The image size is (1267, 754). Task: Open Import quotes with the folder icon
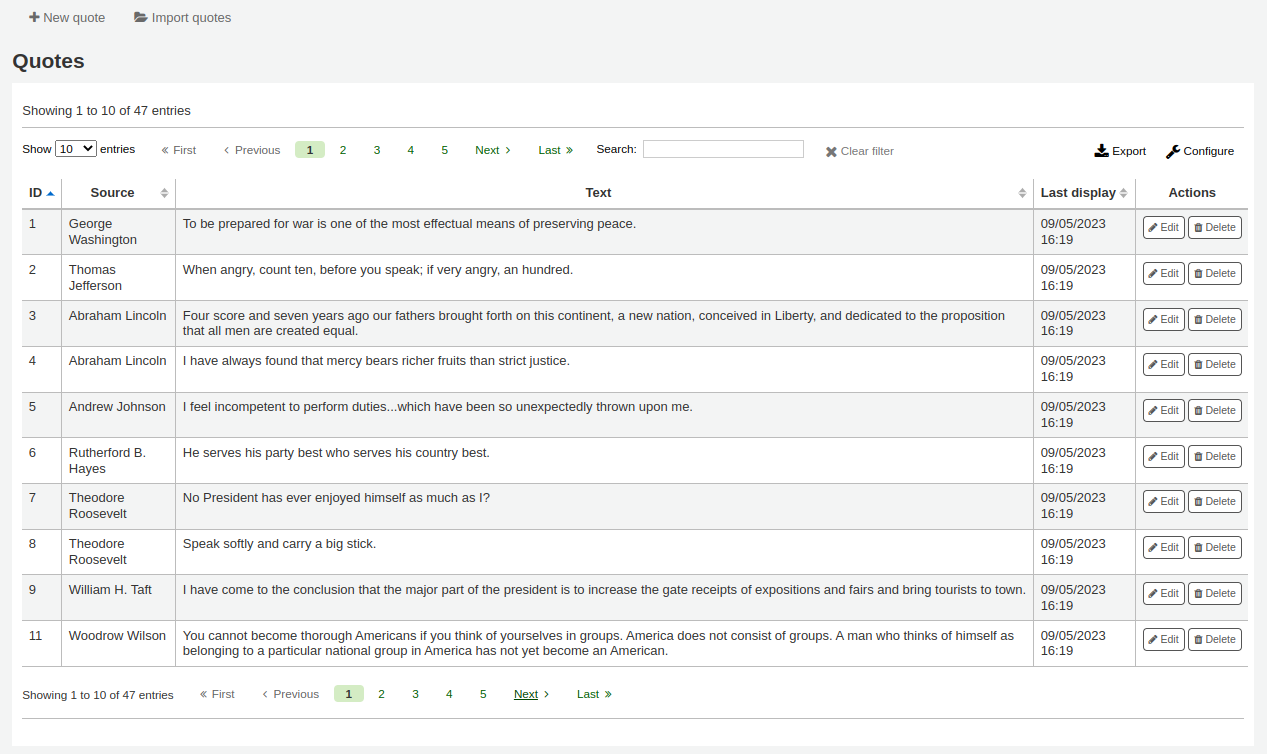pos(140,17)
